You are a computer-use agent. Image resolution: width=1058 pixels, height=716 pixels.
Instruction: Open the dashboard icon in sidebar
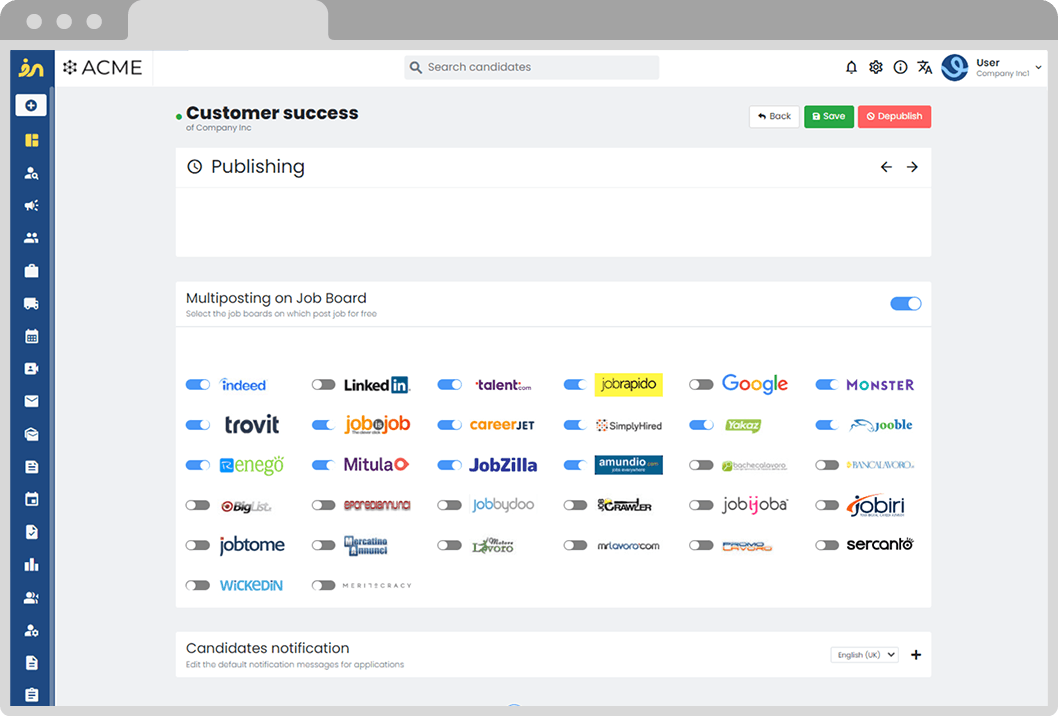pyautogui.click(x=32, y=140)
